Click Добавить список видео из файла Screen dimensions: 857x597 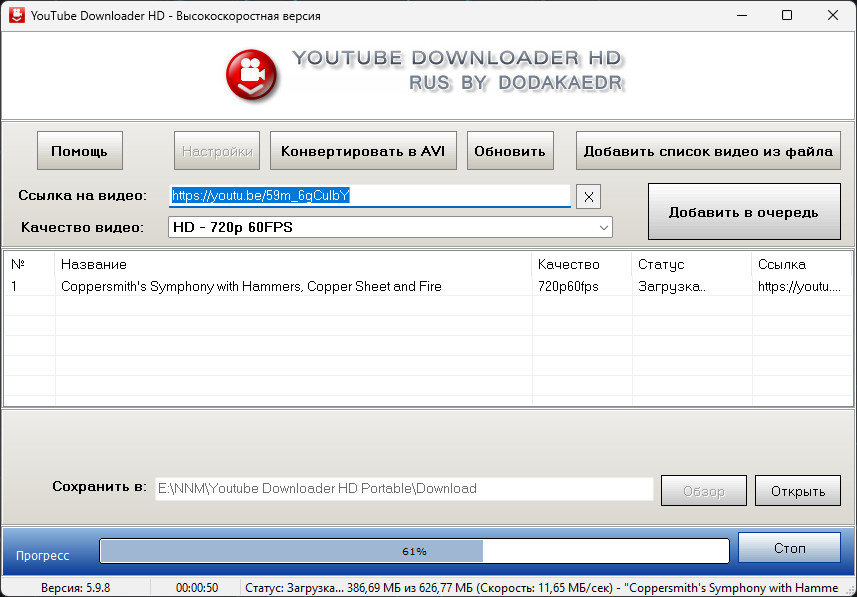click(708, 151)
